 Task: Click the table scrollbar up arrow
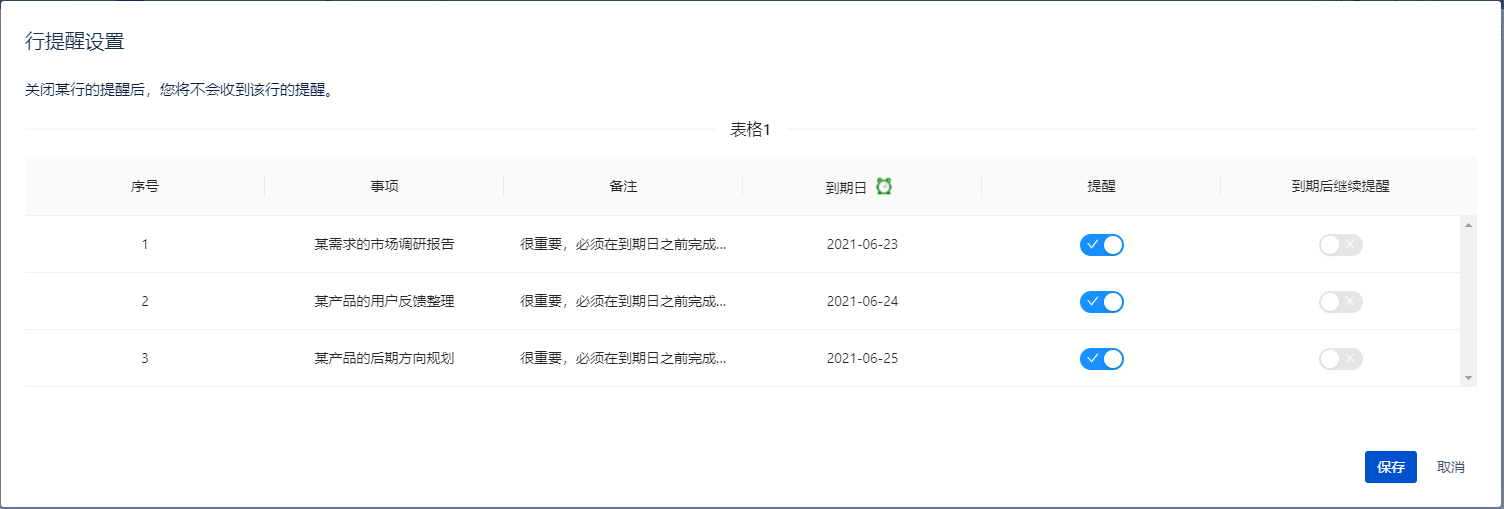[1468, 224]
